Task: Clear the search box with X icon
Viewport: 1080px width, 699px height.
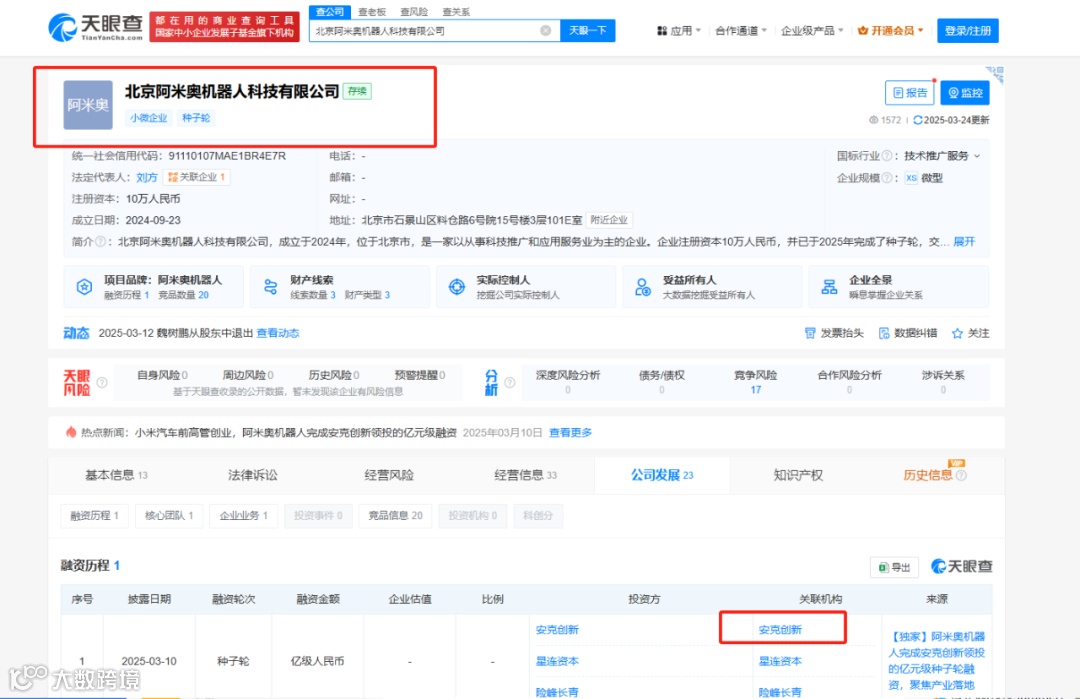Action: pos(546,30)
